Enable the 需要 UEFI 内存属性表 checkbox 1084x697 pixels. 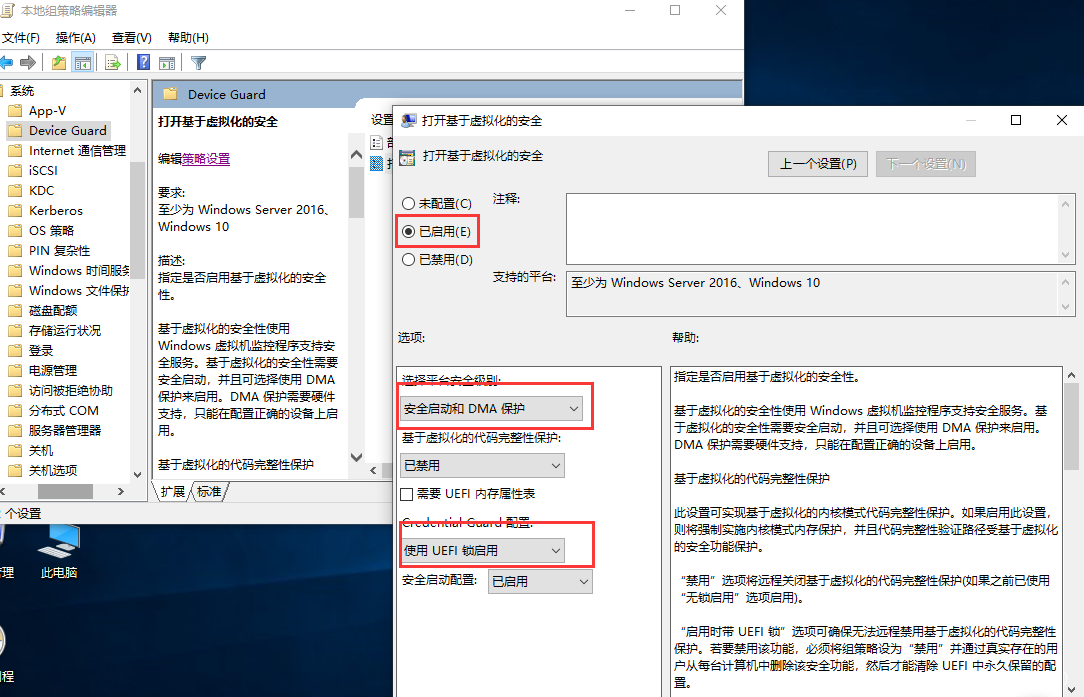point(406,494)
